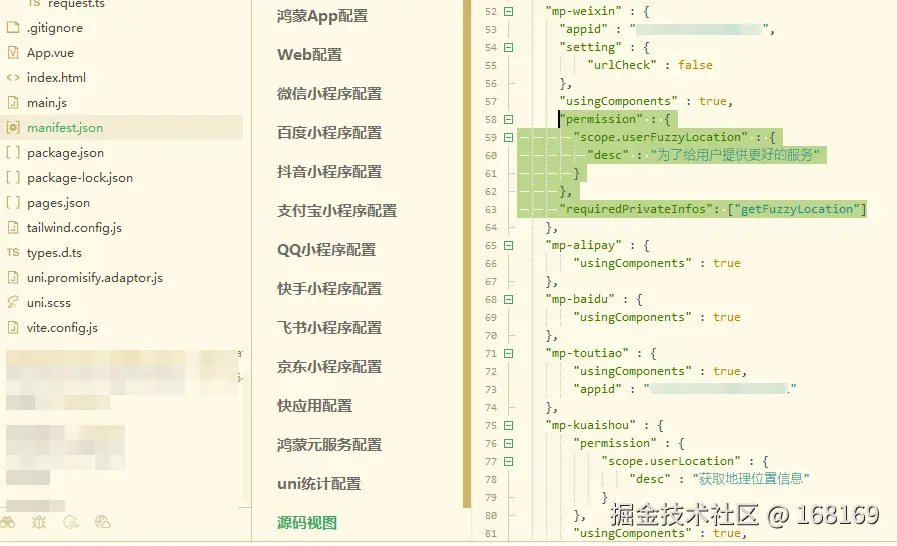
Task: Click the TS icon beside types.d.ts
Action: (13, 252)
